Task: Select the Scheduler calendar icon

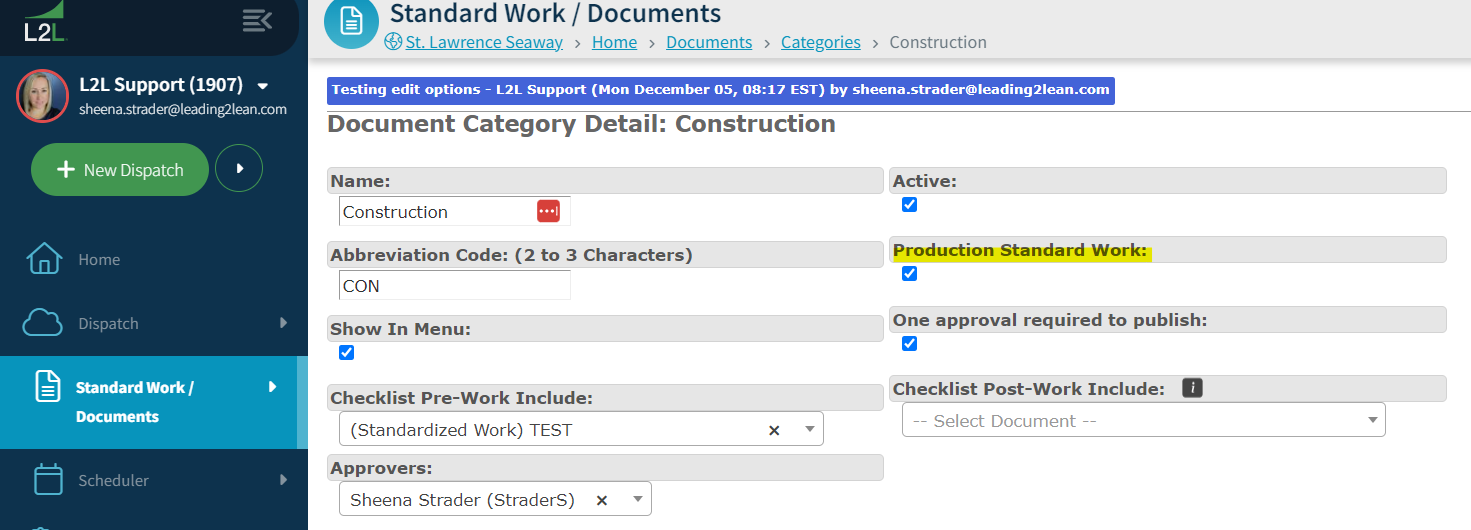Action: [48, 480]
